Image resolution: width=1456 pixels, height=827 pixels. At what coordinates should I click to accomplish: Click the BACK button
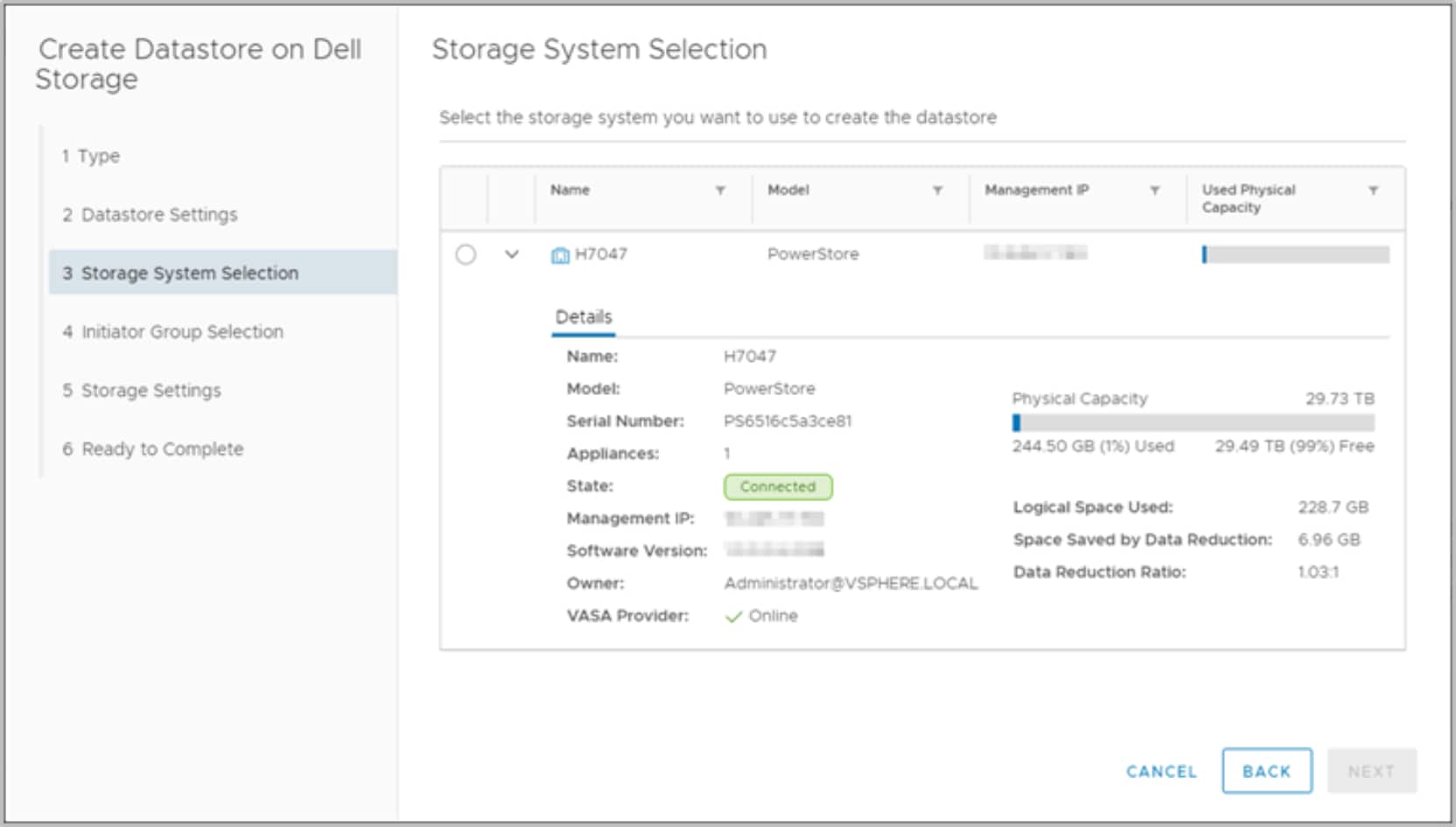[x=1267, y=771]
